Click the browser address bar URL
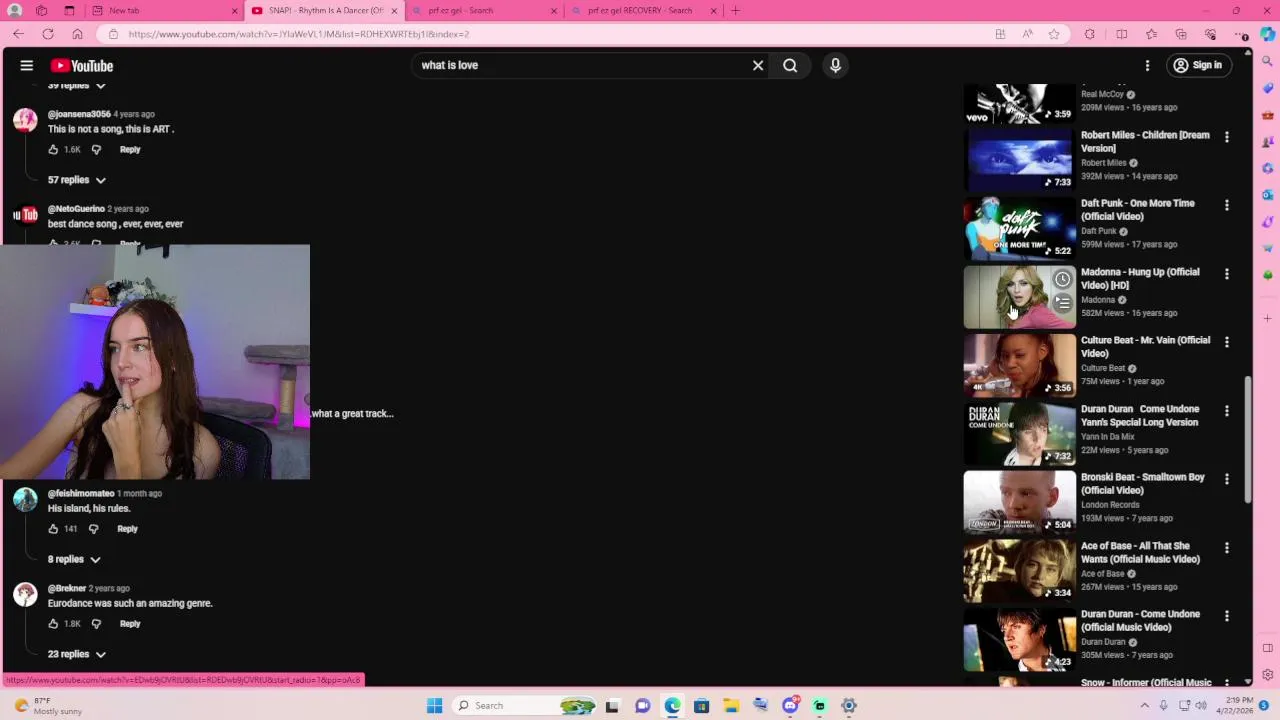This screenshot has width=1280, height=720. click(x=298, y=34)
